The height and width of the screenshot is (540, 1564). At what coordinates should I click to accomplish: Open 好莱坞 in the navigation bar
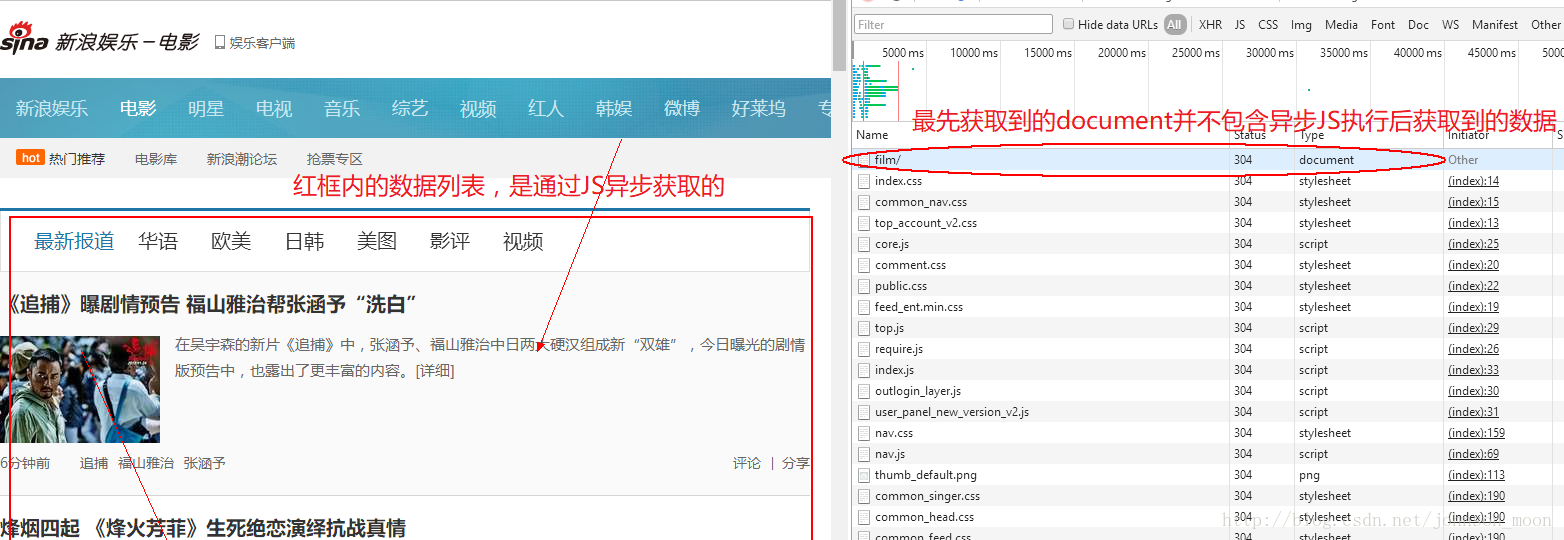coord(759,108)
